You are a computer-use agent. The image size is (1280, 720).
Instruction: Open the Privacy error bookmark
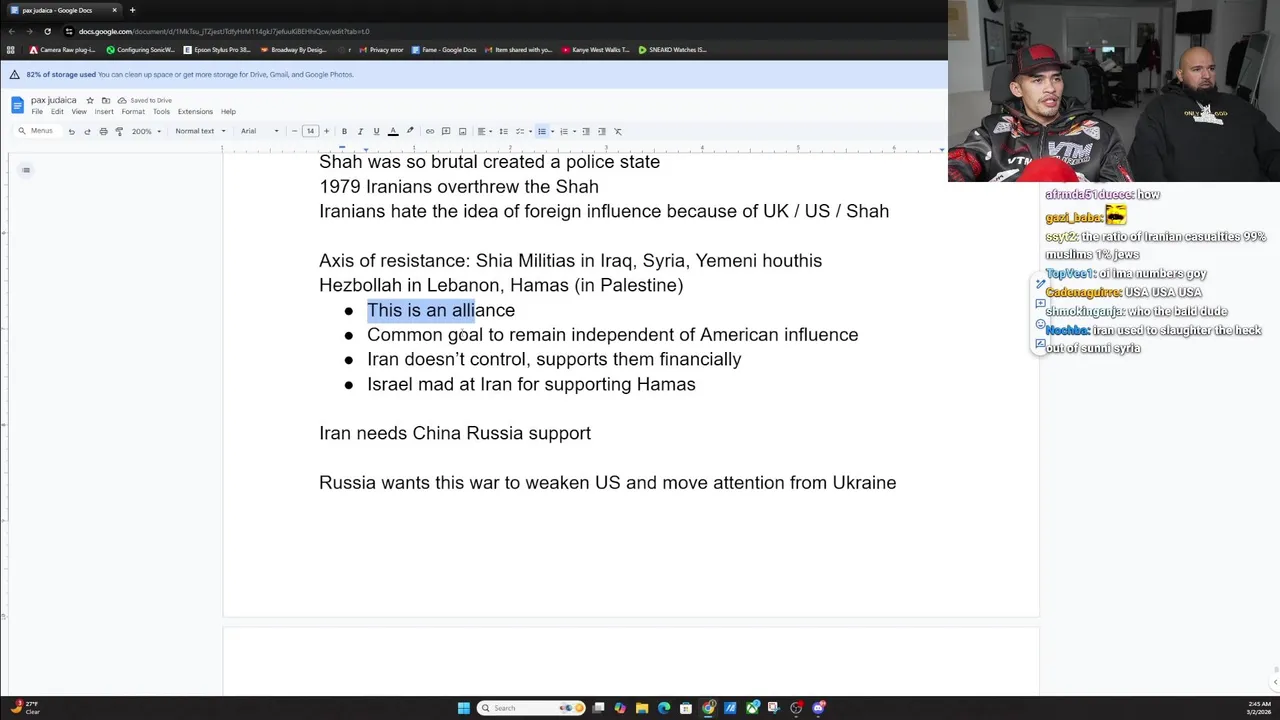coord(381,50)
